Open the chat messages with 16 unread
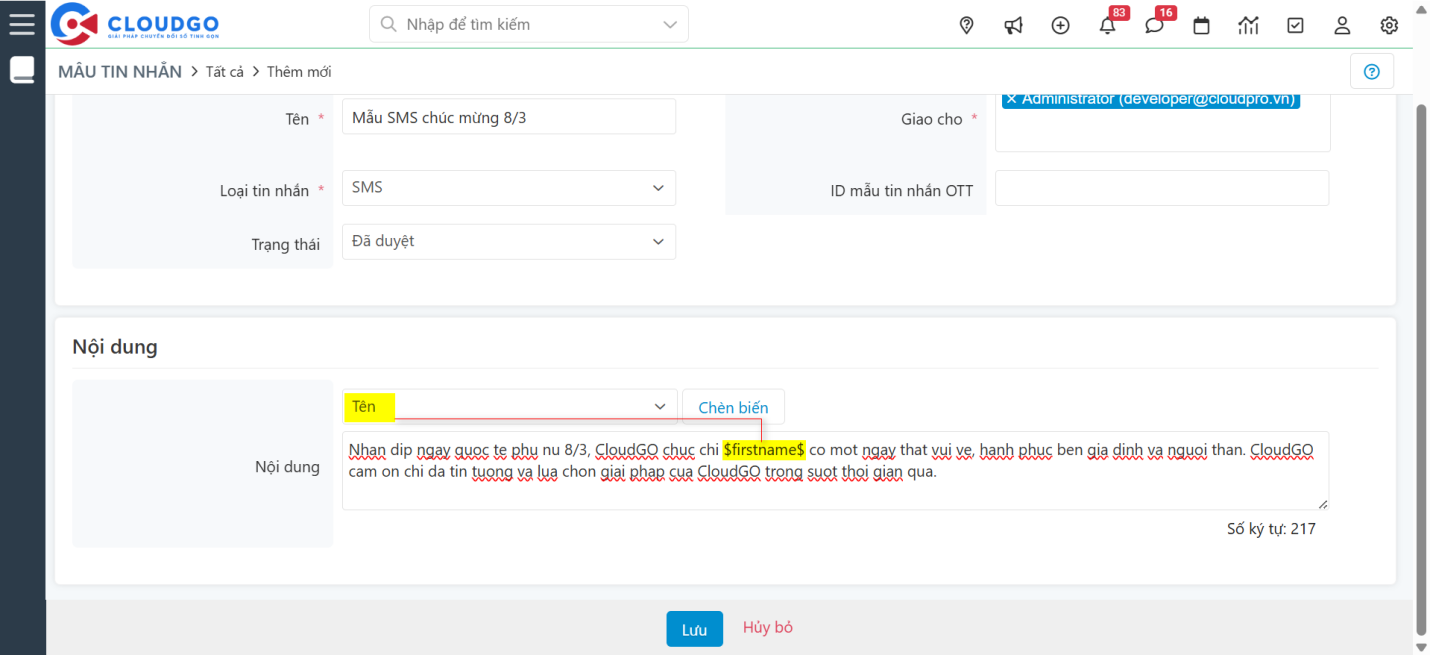1430x655 pixels. point(1154,25)
